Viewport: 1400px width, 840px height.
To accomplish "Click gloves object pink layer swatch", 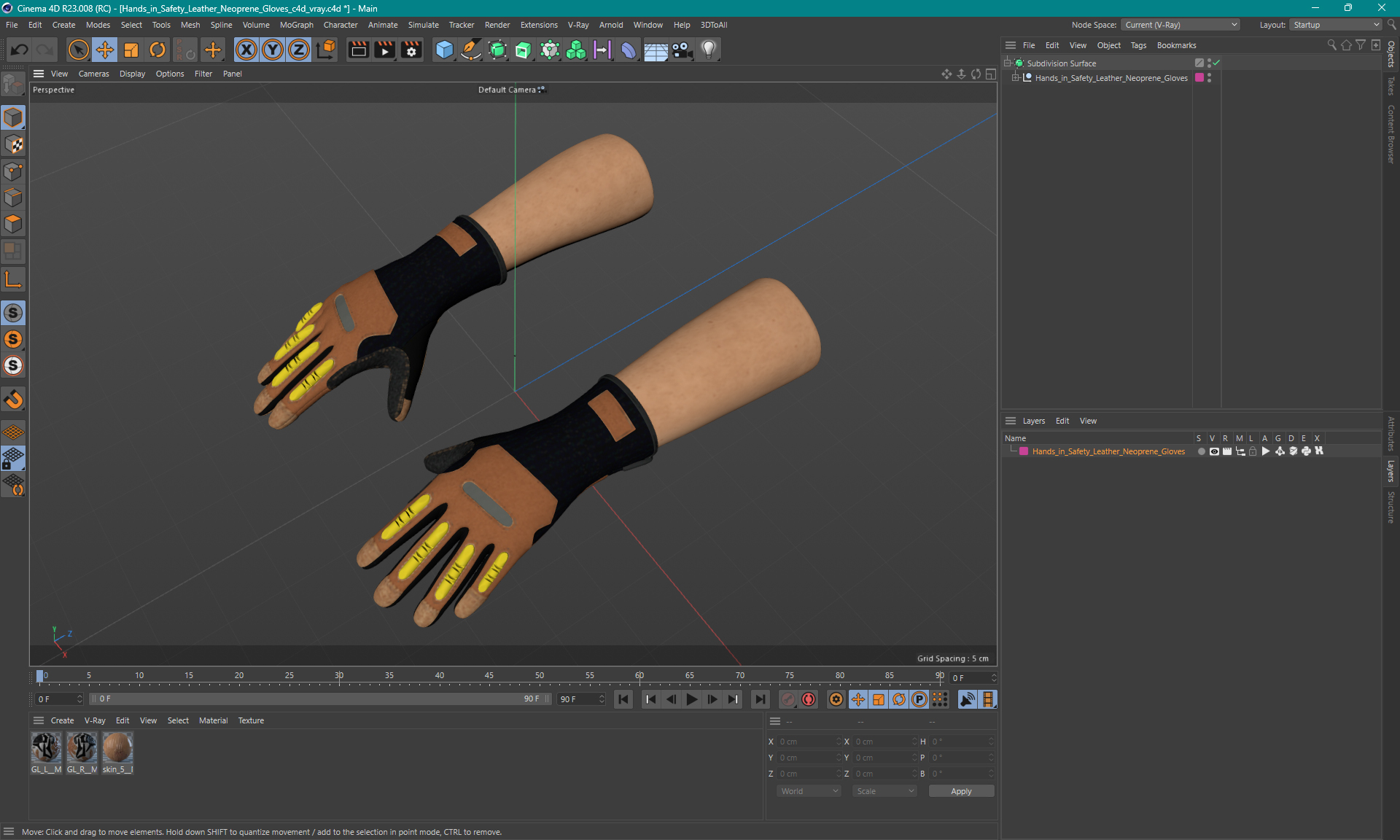I will 1199,77.
